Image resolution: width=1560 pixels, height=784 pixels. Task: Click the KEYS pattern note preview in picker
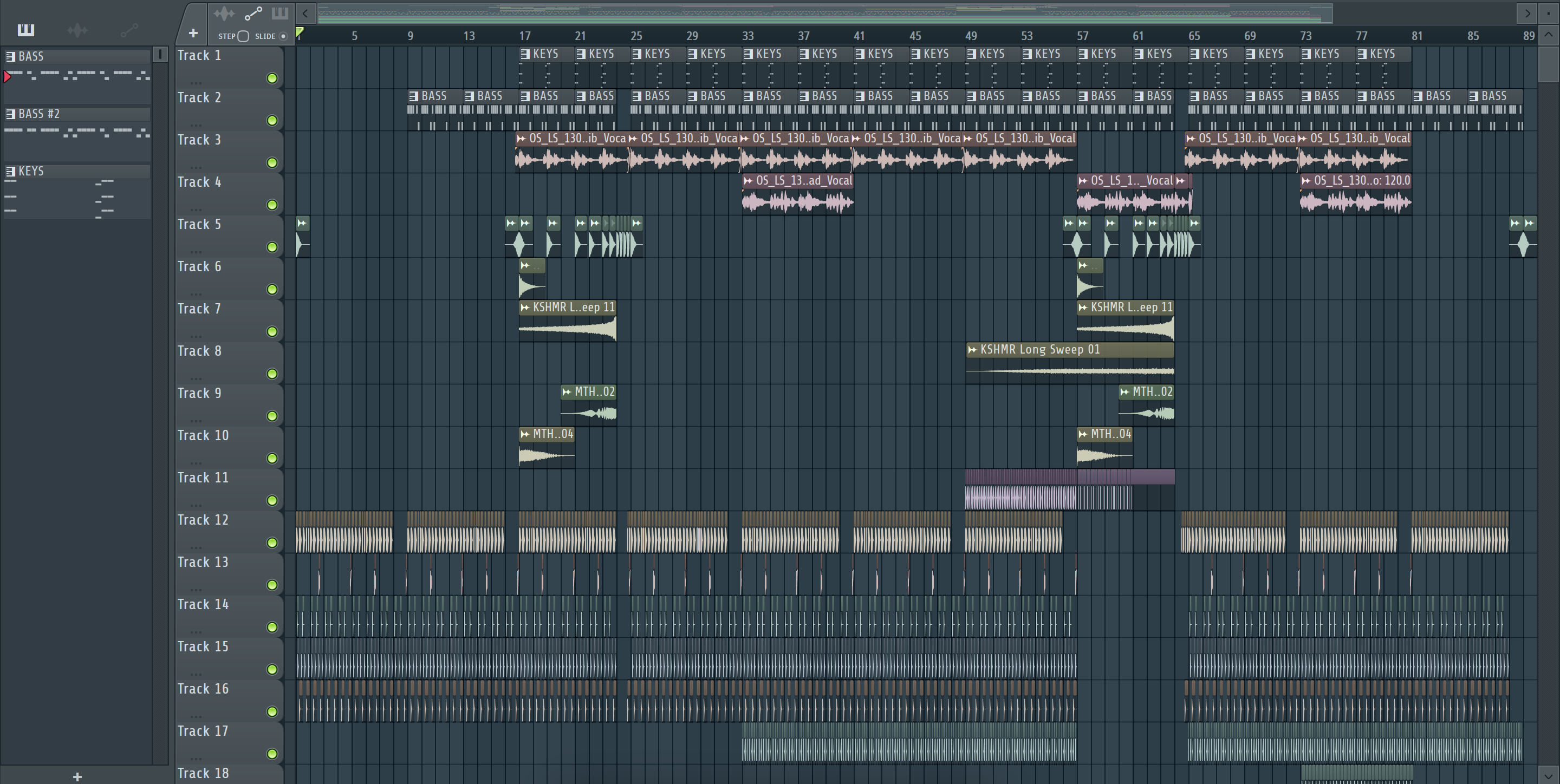point(77,198)
